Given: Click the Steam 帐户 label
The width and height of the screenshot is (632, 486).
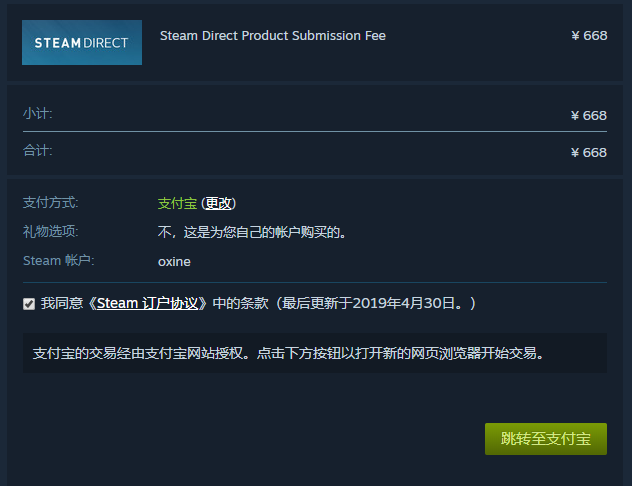Looking at the screenshot, I should (x=57, y=261).
